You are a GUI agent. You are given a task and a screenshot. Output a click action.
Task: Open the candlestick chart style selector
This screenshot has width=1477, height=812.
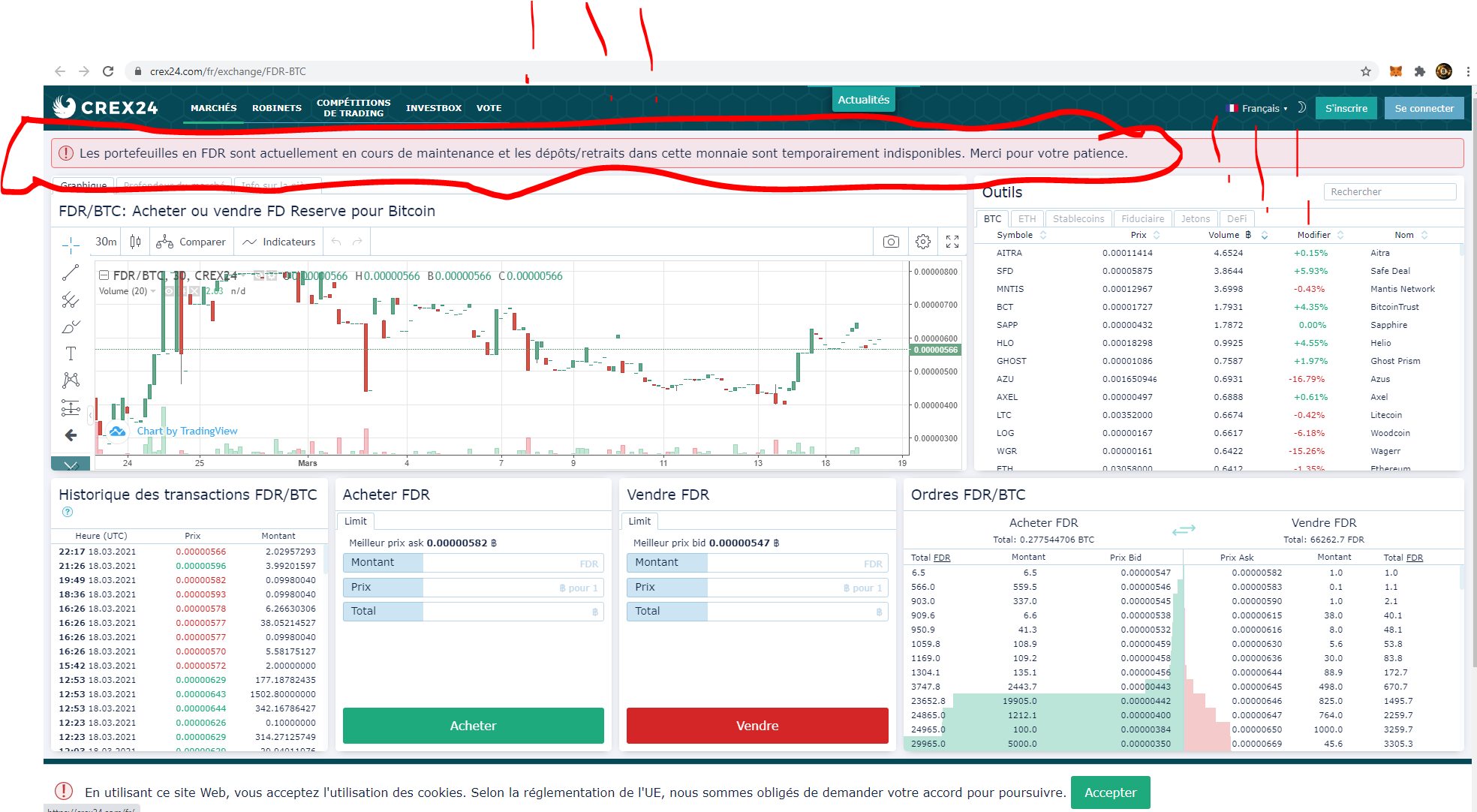[x=135, y=242]
